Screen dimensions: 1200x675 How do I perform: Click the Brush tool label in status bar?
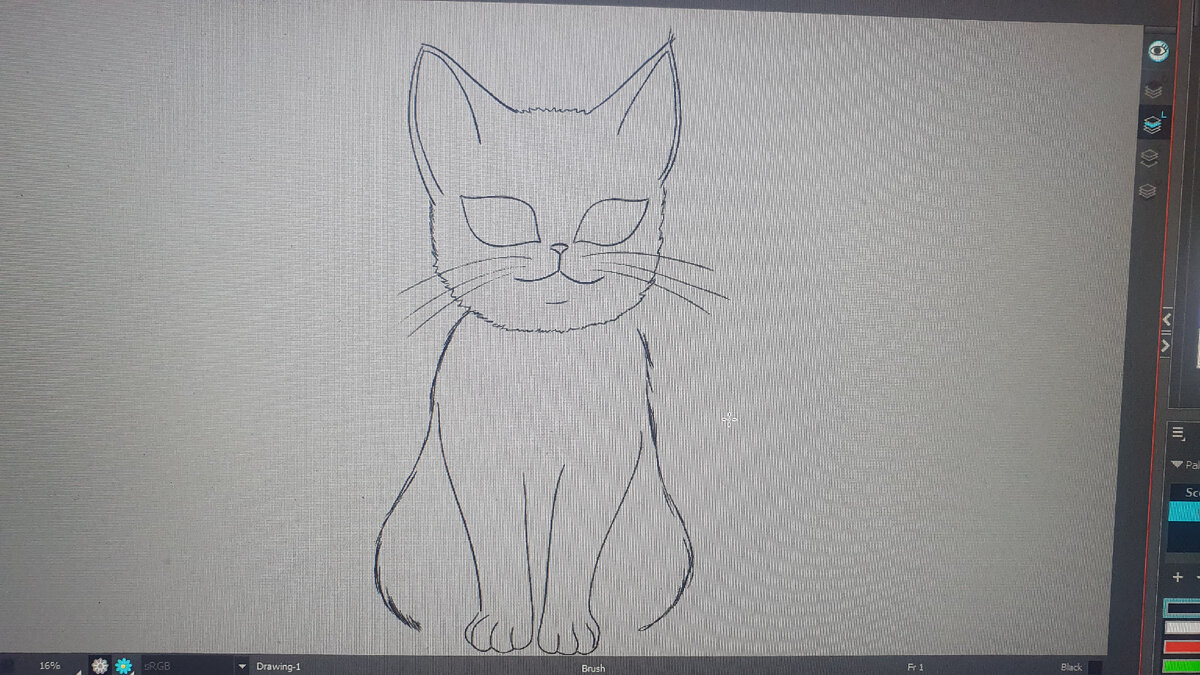pyautogui.click(x=593, y=668)
